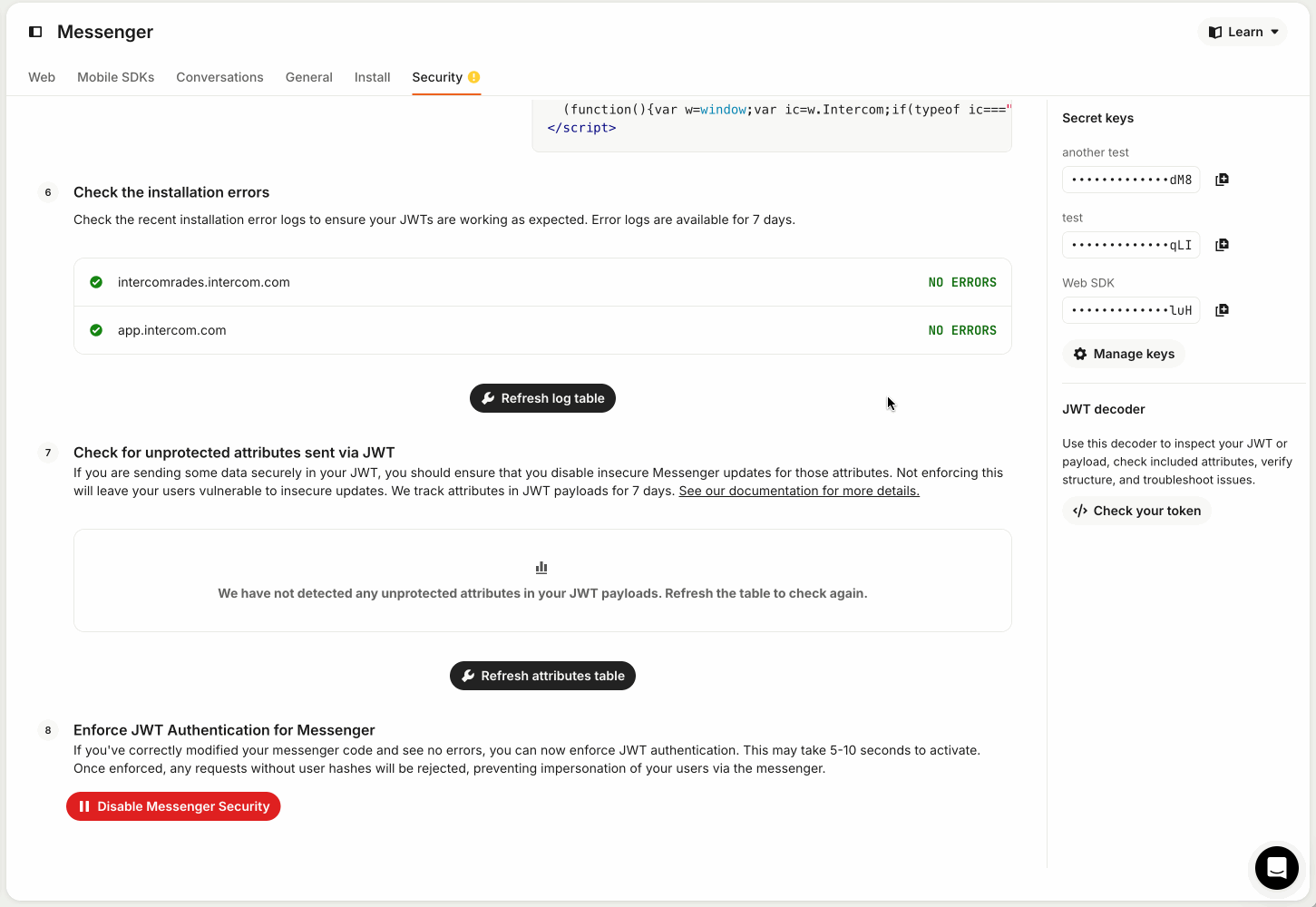The width and height of the screenshot is (1316, 907).
Task: Copy the 'another test' secret key
Action: pos(1222,180)
